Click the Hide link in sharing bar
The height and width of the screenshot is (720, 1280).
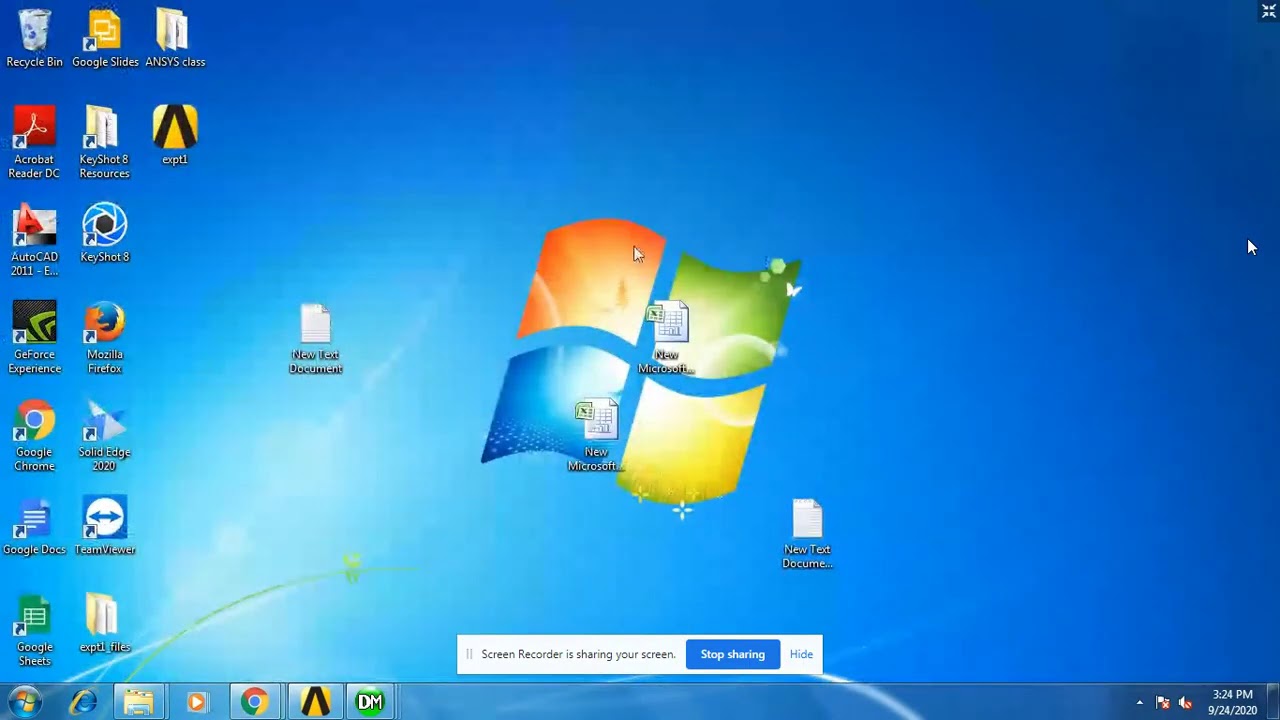point(801,654)
